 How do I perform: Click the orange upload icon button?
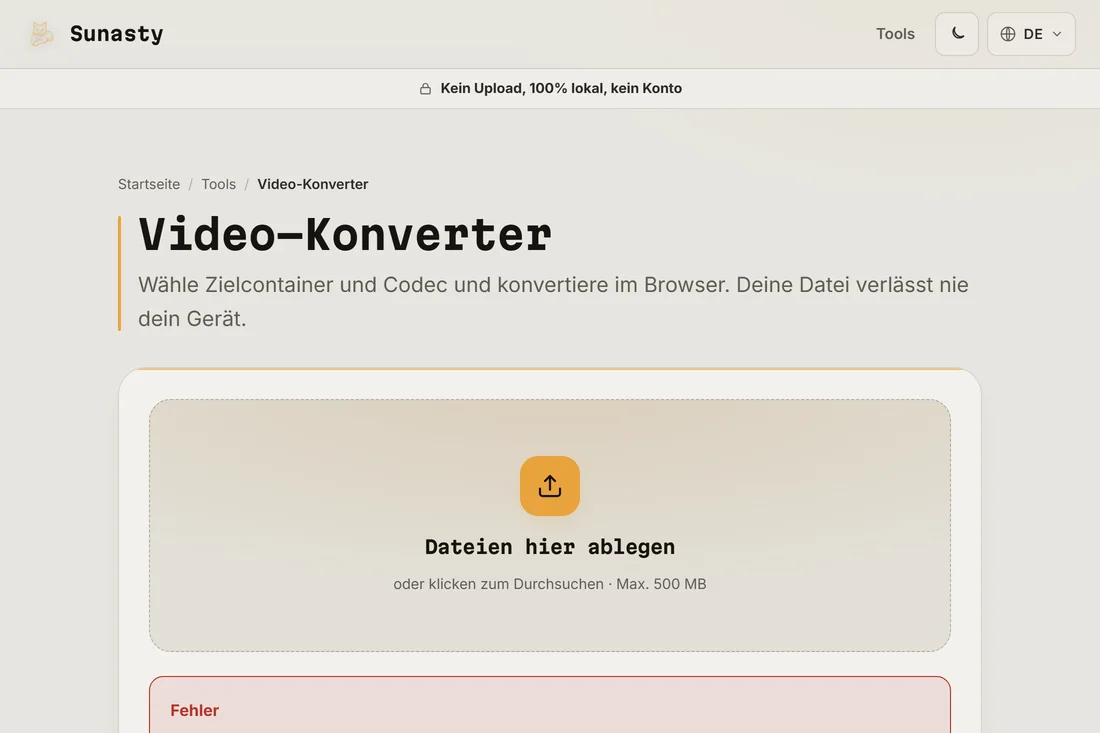pyautogui.click(x=550, y=486)
